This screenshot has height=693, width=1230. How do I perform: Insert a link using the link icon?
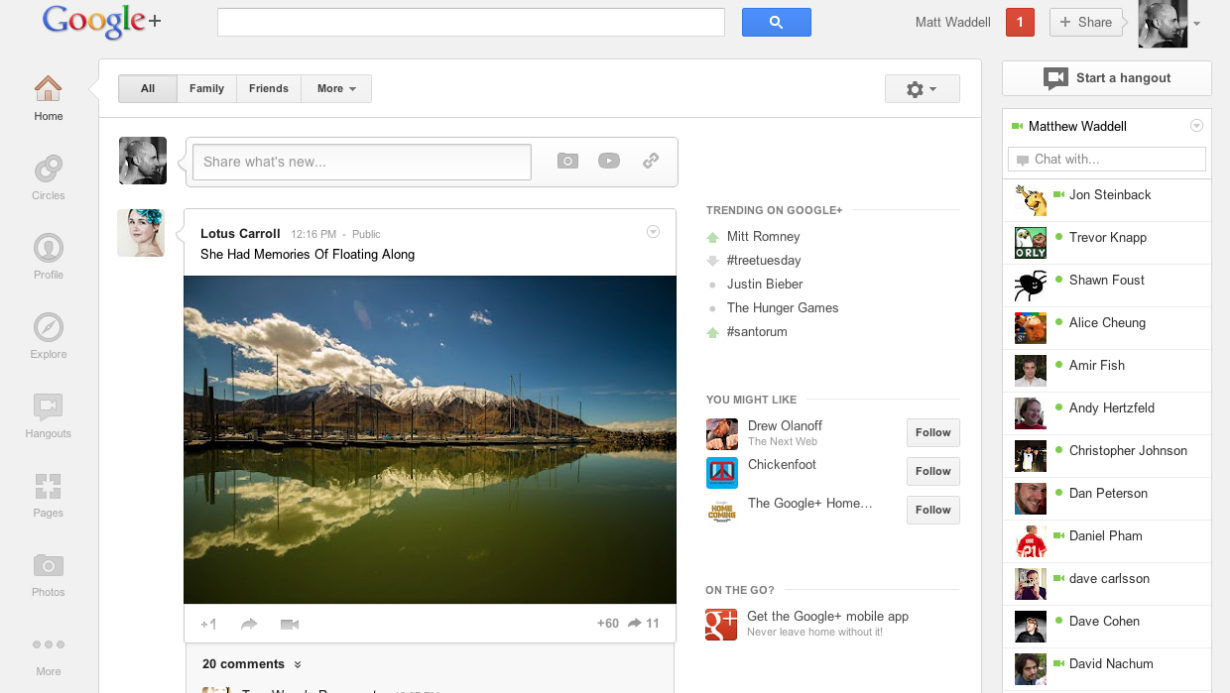[x=651, y=160]
